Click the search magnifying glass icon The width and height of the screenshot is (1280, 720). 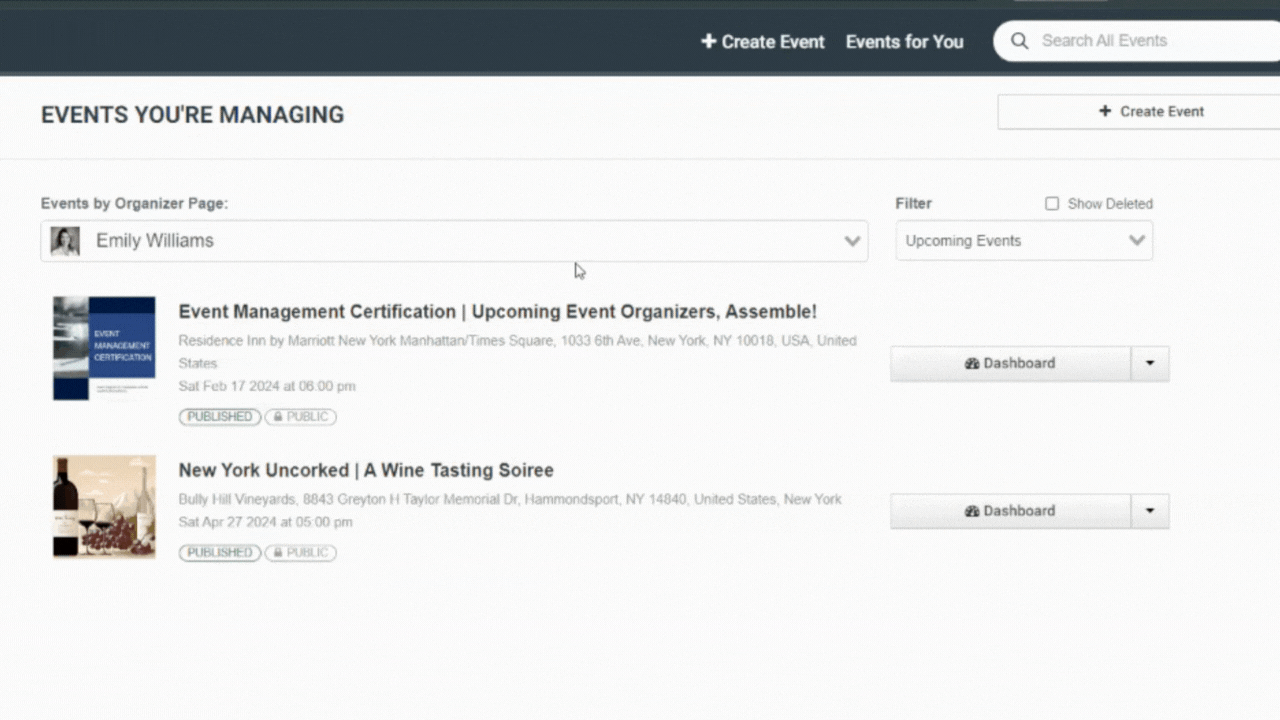1019,41
